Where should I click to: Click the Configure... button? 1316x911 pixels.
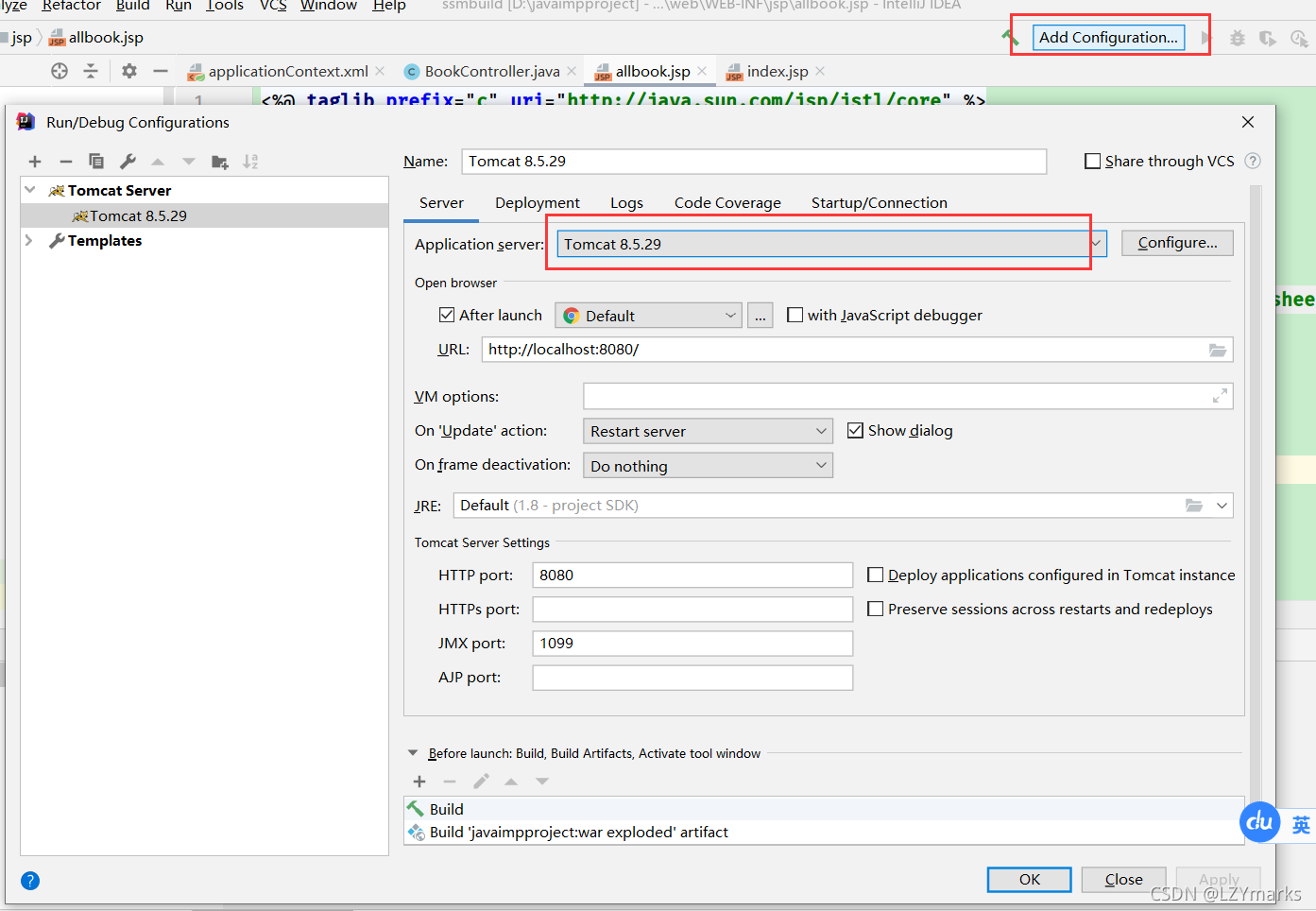1177,243
